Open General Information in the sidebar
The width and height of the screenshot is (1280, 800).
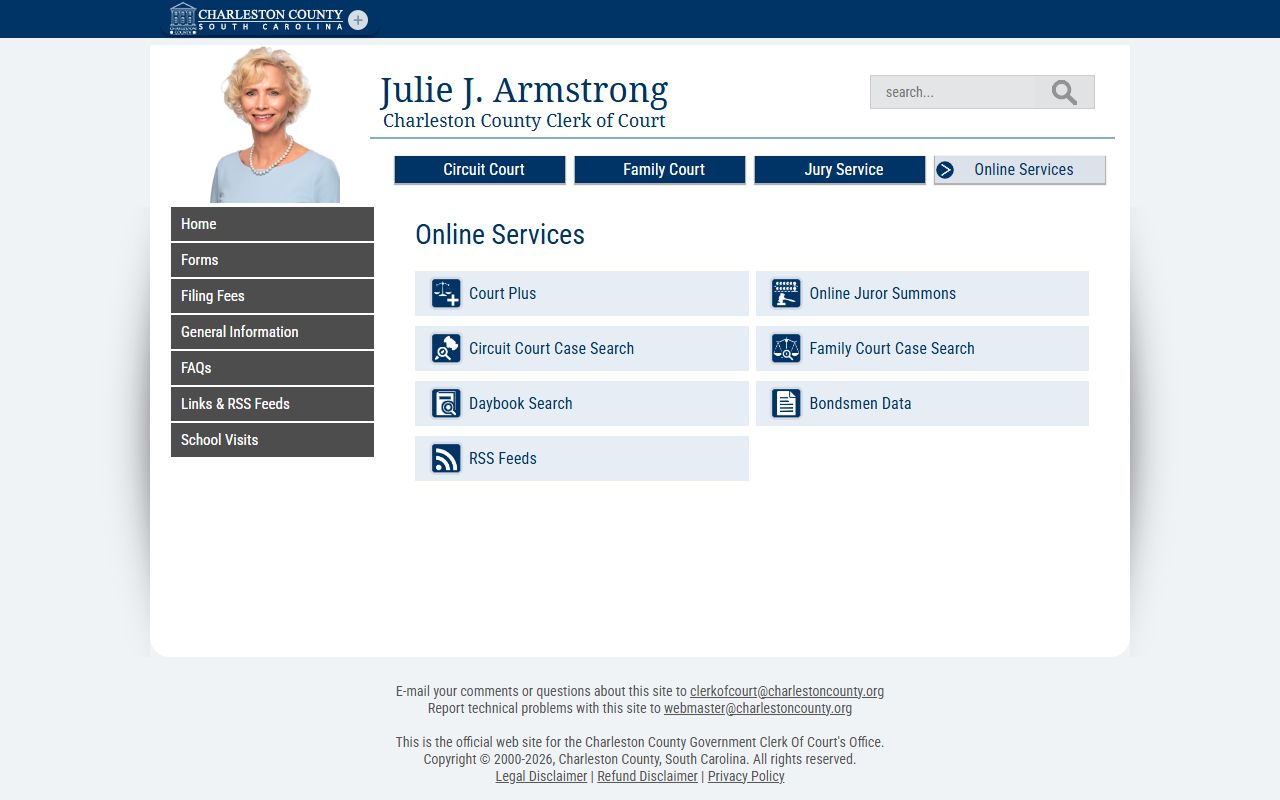(x=272, y=332)
